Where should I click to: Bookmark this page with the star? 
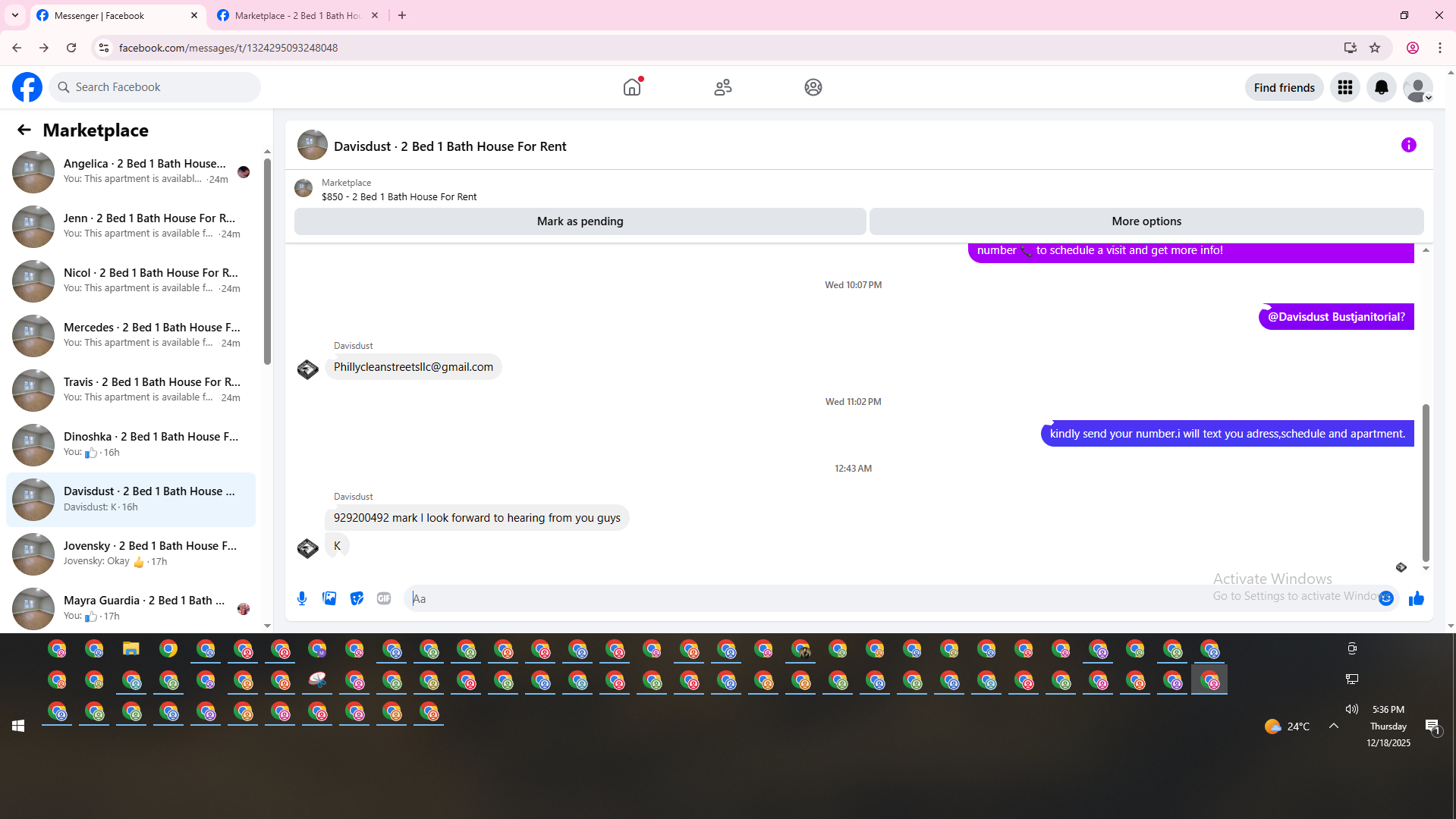tap(1375, 48)
